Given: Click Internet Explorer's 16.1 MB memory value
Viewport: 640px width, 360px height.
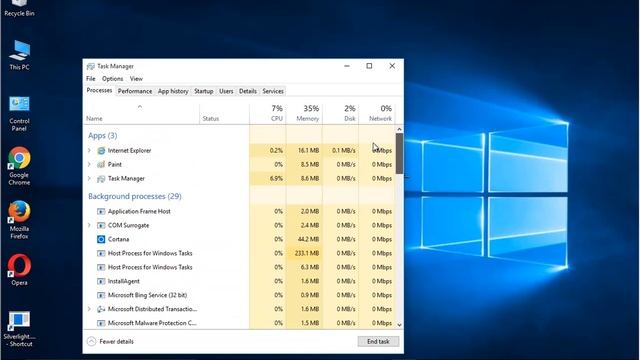Looking at the screenshot, I should pyautogui.click(x=308, y=151).
